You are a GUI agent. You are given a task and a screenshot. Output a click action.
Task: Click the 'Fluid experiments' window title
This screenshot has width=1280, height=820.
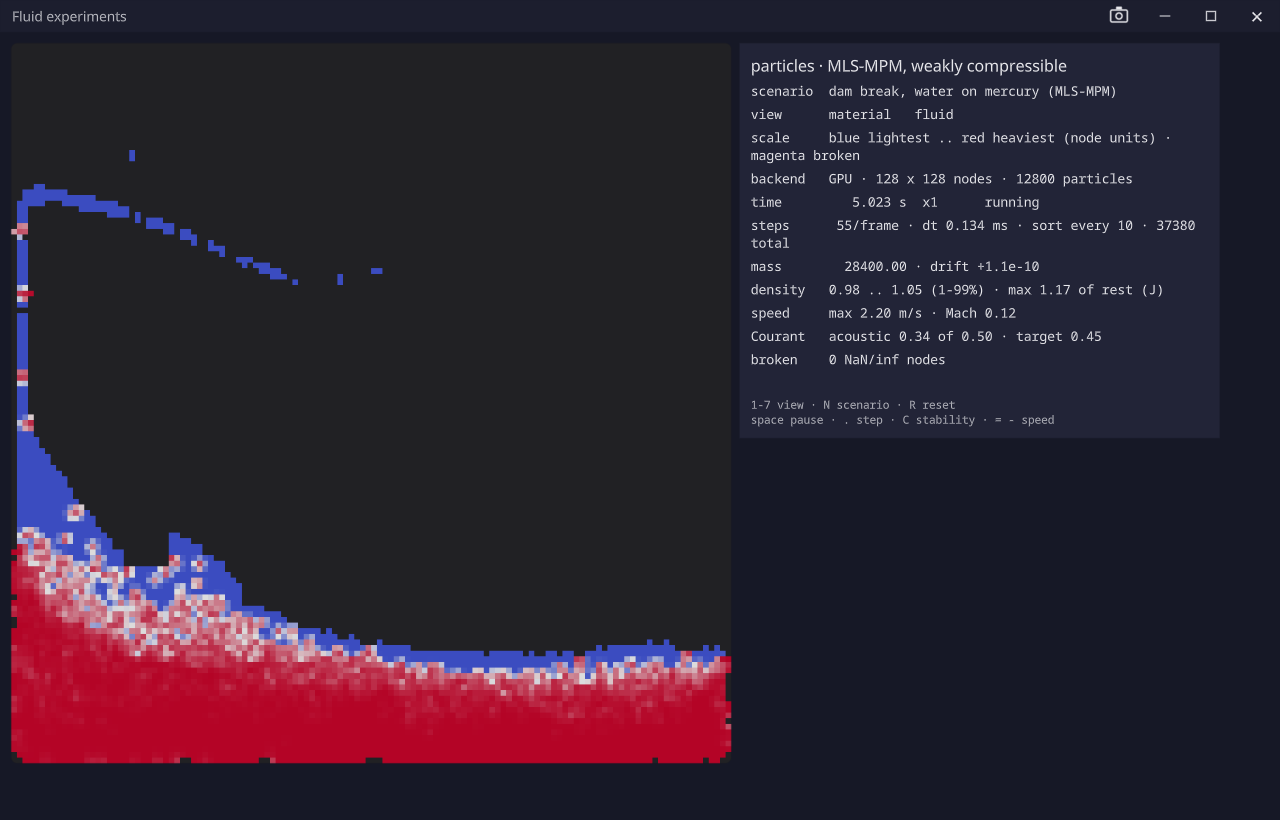(x=69, y=17)
